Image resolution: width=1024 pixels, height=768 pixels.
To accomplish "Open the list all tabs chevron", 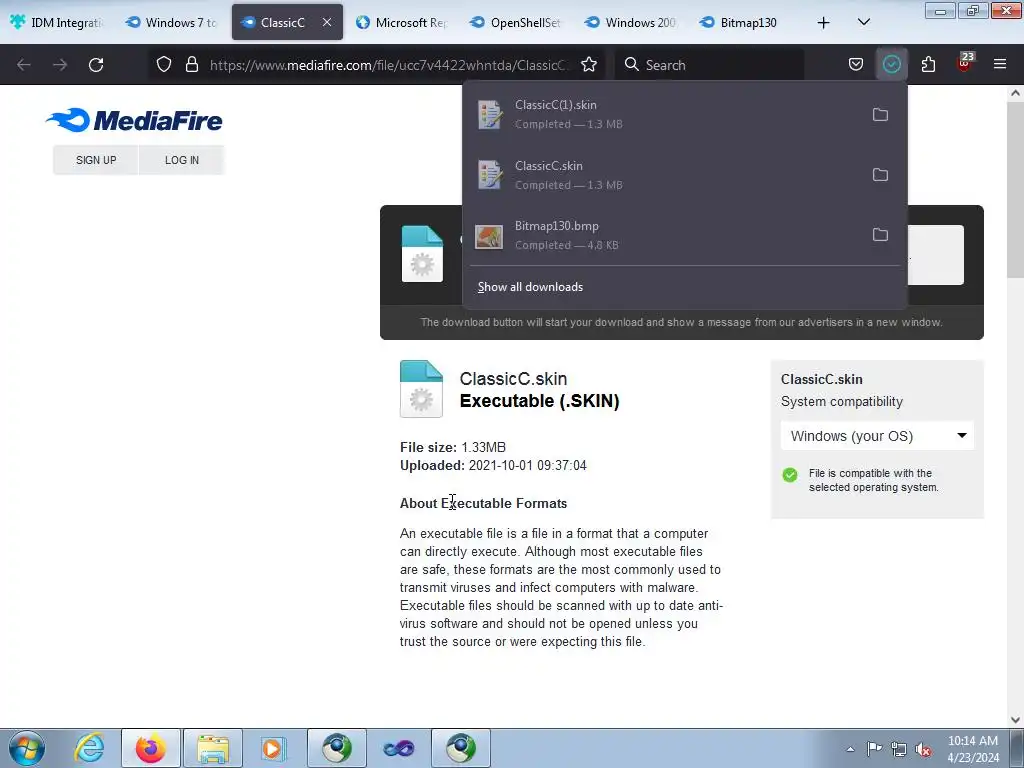I will pyautogui.click(x=863, y=22).
